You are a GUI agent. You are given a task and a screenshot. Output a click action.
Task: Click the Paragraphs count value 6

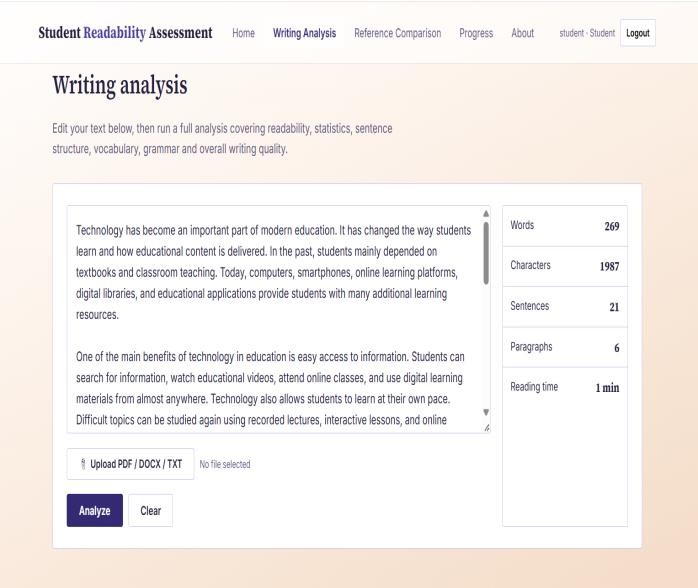(x=617, y=348)
